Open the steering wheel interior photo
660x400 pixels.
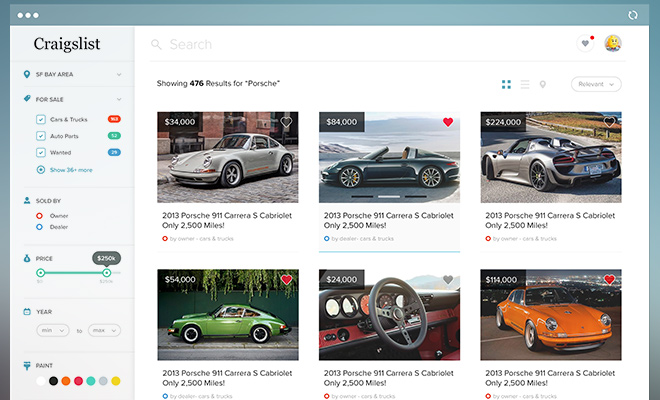click(389, 315)
